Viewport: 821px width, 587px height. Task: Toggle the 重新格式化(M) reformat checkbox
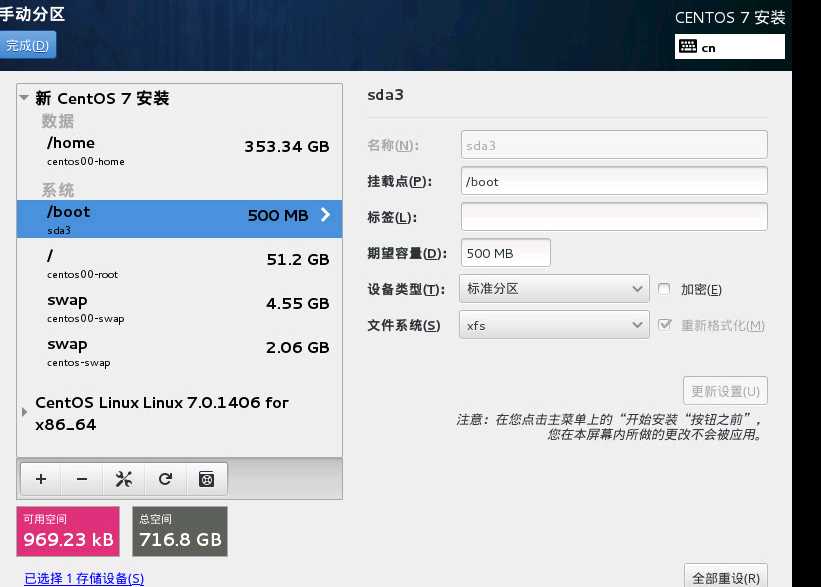pos(664,325)
